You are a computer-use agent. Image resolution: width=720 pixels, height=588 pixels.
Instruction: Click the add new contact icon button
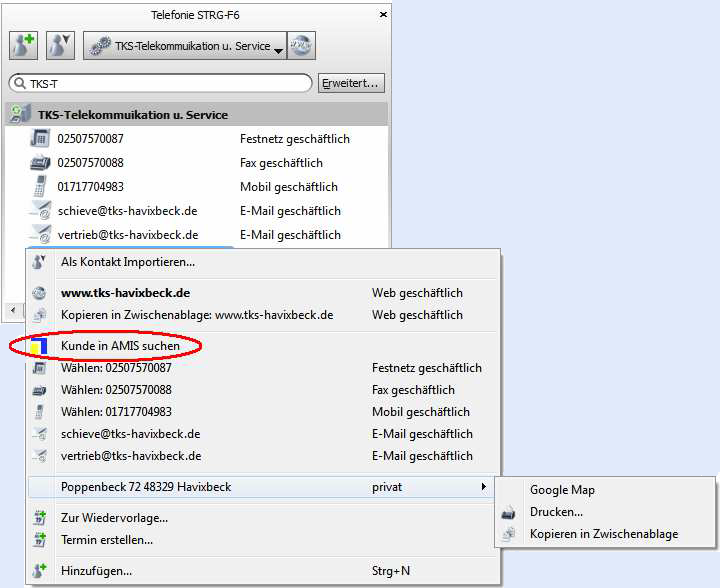[x=23, y=45]
